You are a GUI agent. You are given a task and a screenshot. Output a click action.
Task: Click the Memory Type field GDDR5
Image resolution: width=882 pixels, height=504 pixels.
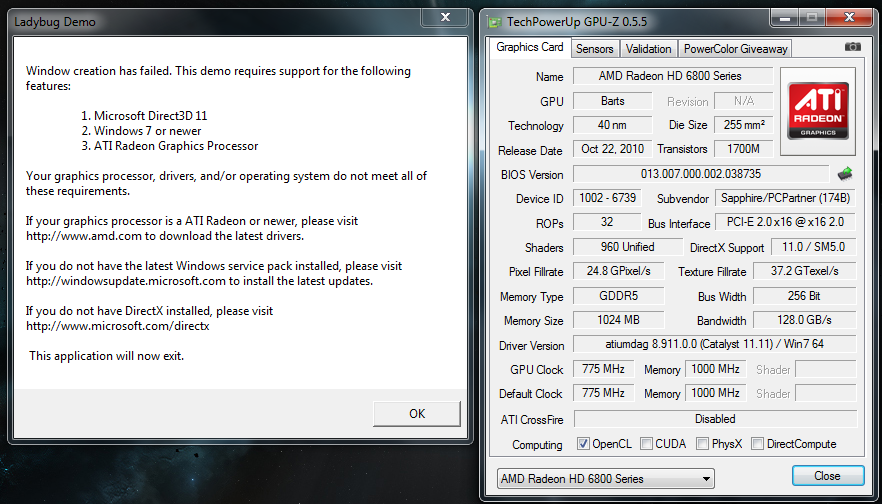[618, 296]
